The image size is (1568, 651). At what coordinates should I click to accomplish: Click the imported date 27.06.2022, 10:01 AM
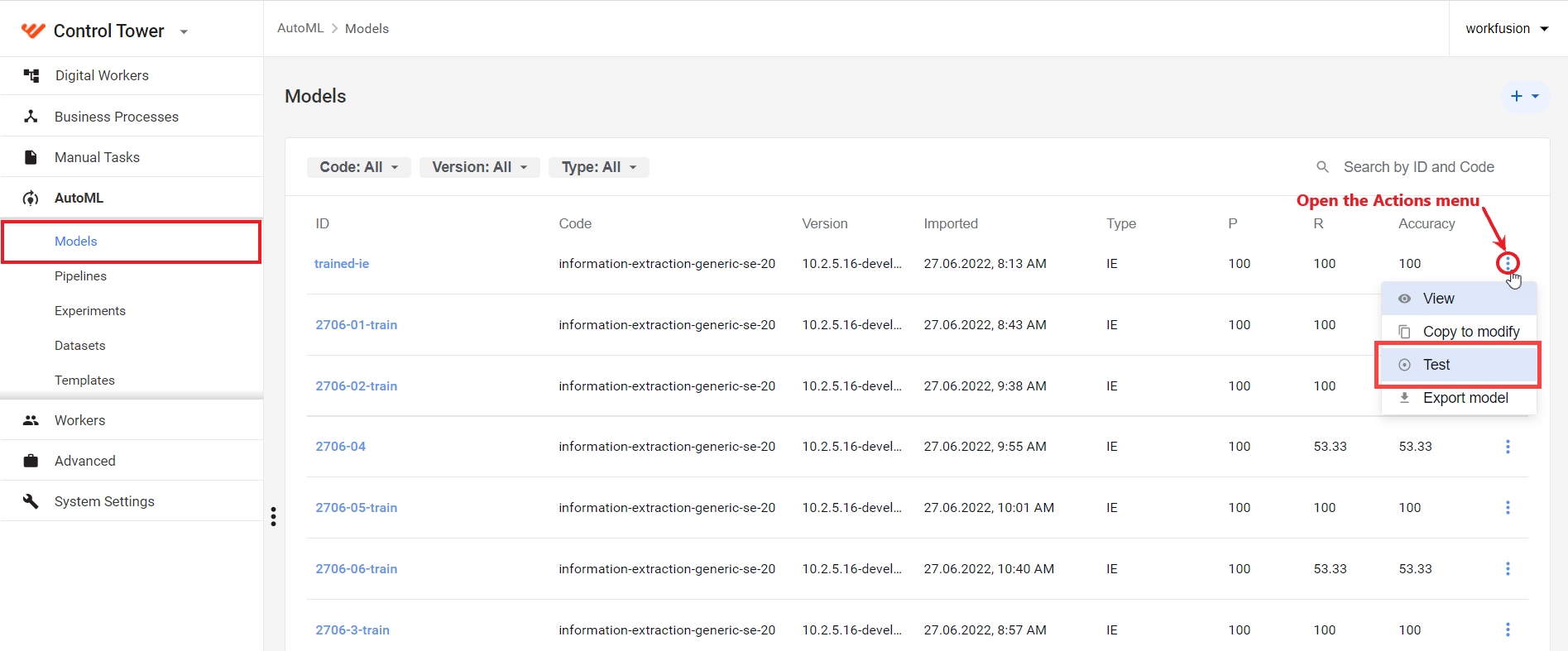click(x=989, y=508)
